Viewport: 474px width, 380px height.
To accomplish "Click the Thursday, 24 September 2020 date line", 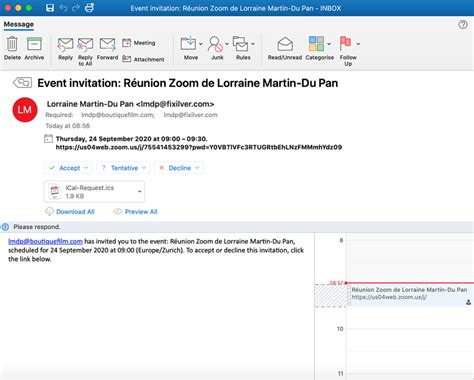I will point(132,139).
